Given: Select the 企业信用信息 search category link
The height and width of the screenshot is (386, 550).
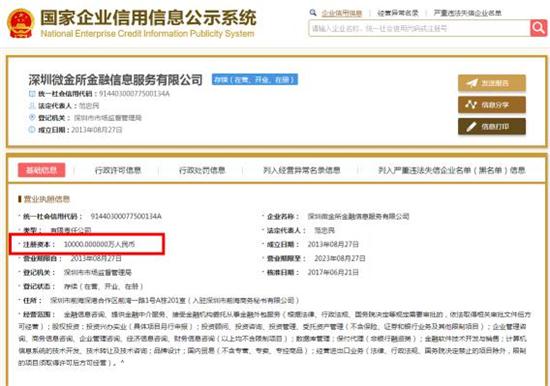Looking at the screenshot, I should pyautogui.click(x=342, y=13).
